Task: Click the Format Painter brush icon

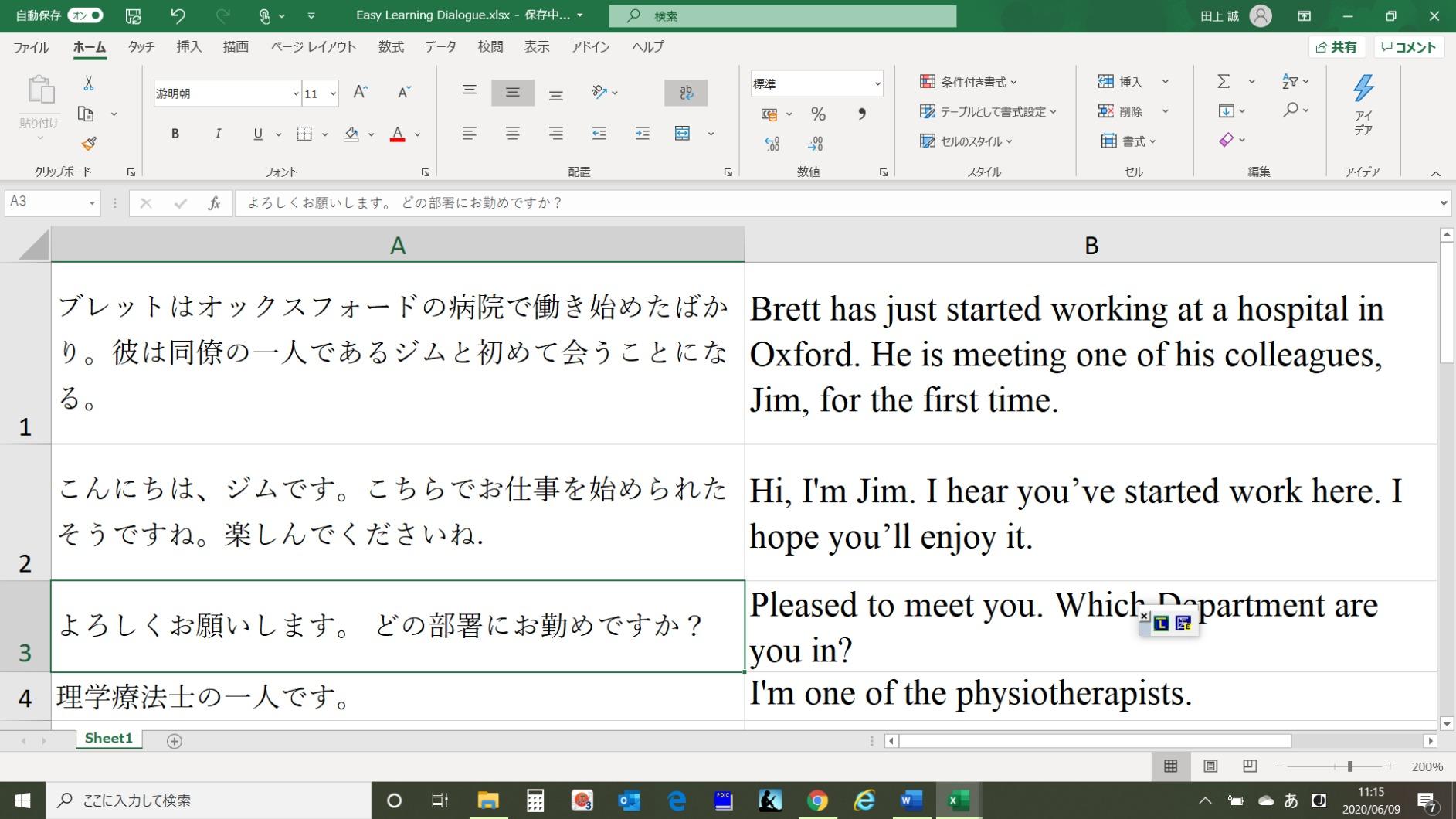Action: click(89, 143)
